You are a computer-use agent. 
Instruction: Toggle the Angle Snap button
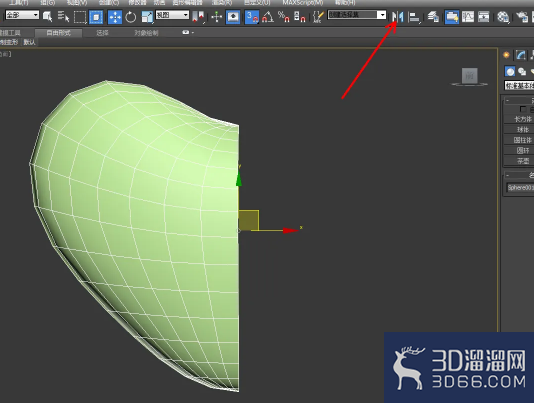click(268, 17)
